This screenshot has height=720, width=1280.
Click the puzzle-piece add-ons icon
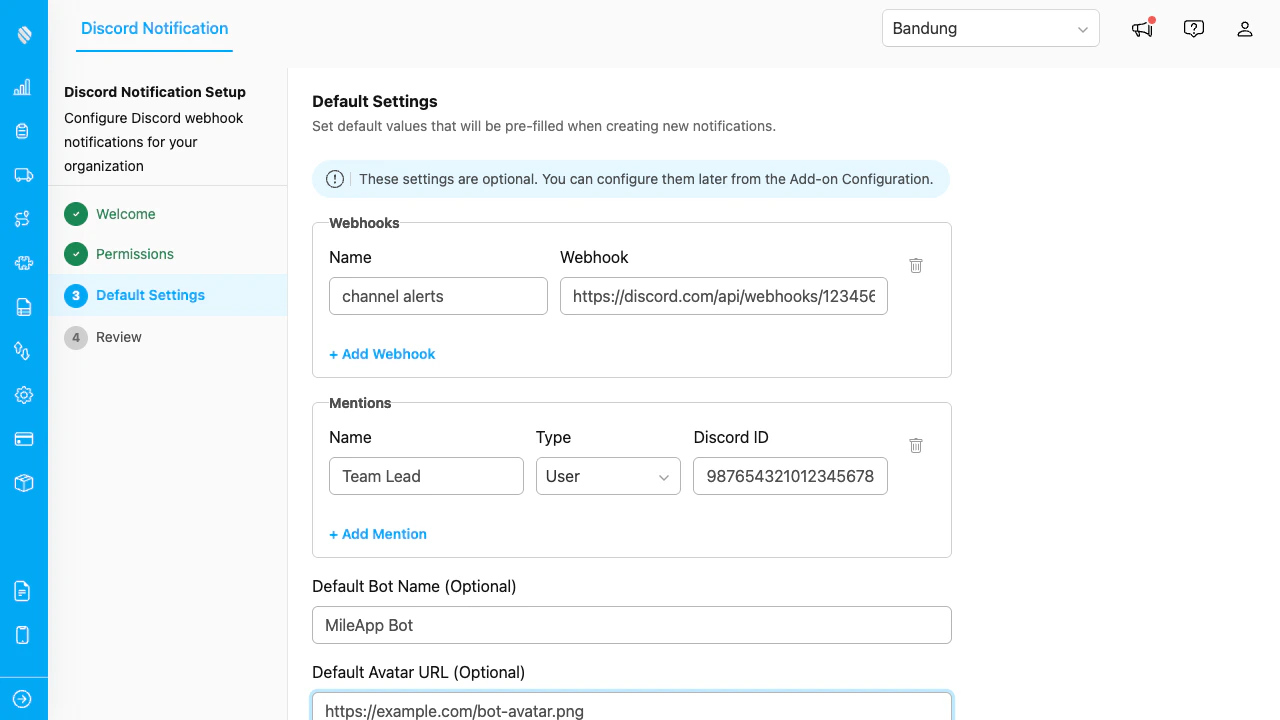tap(22, 263)
